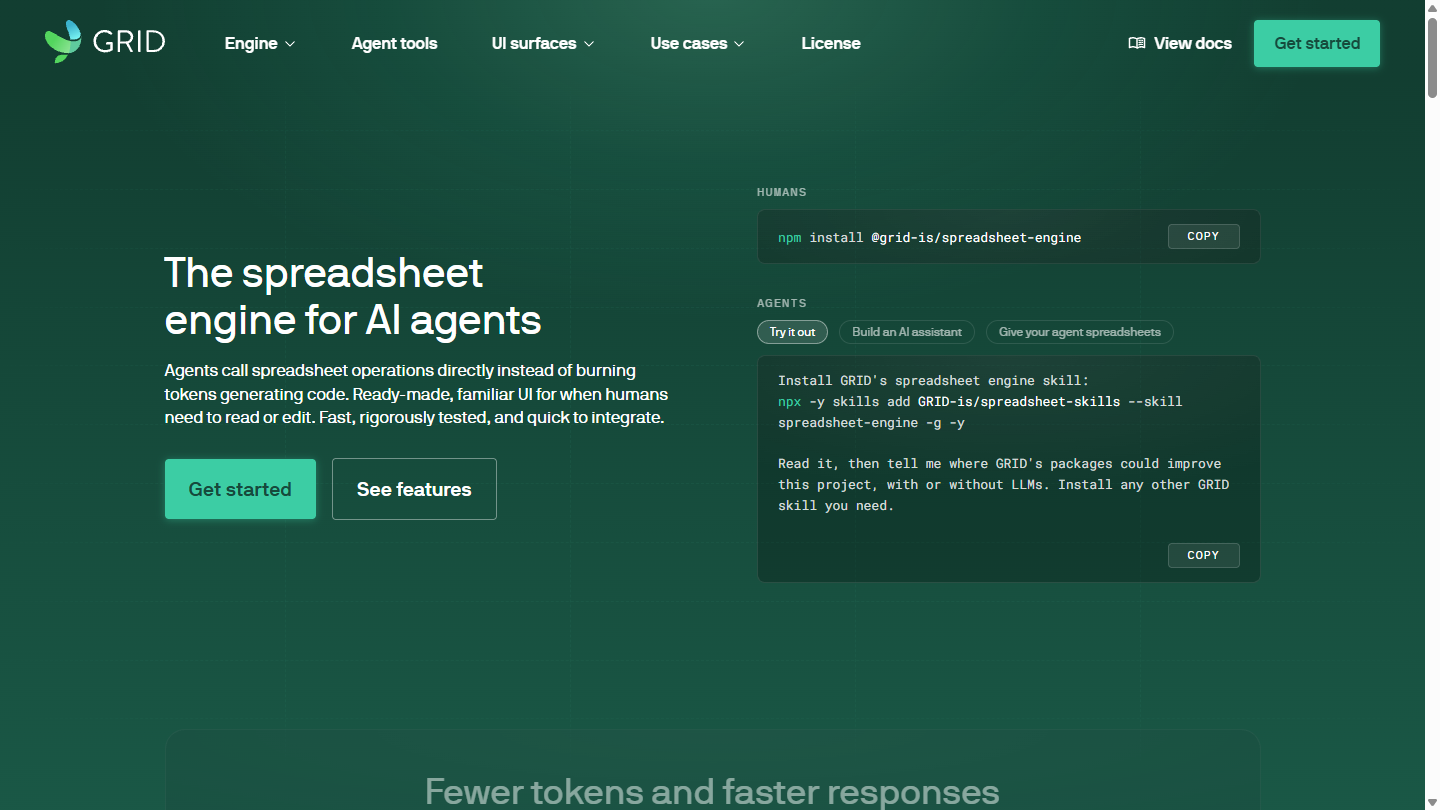
Task: Click the heading The spreadsheet engine for AI agents
Action: tap(352, 296)
